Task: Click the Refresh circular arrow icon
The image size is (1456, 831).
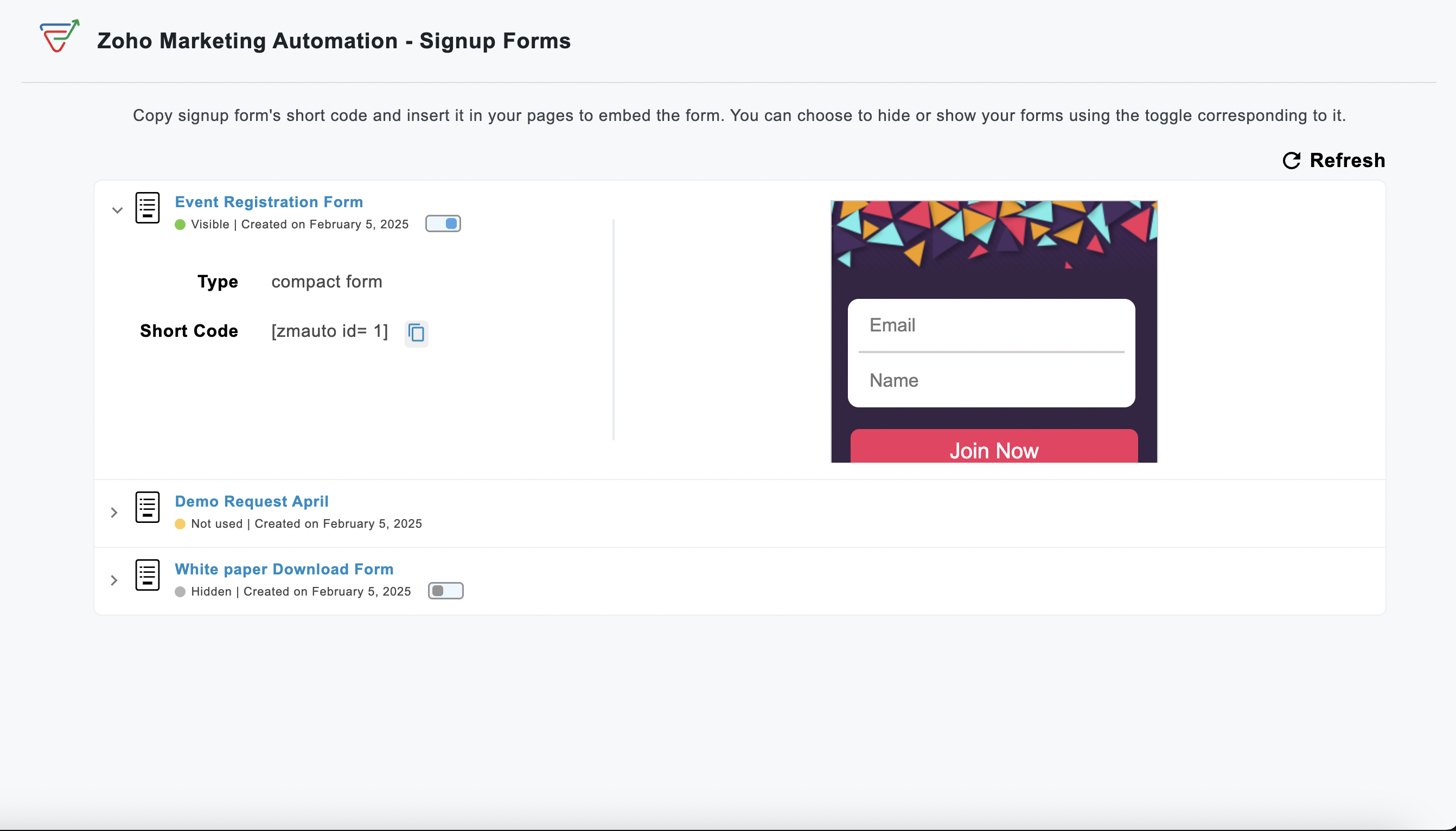Action: tap(1291, 161)
